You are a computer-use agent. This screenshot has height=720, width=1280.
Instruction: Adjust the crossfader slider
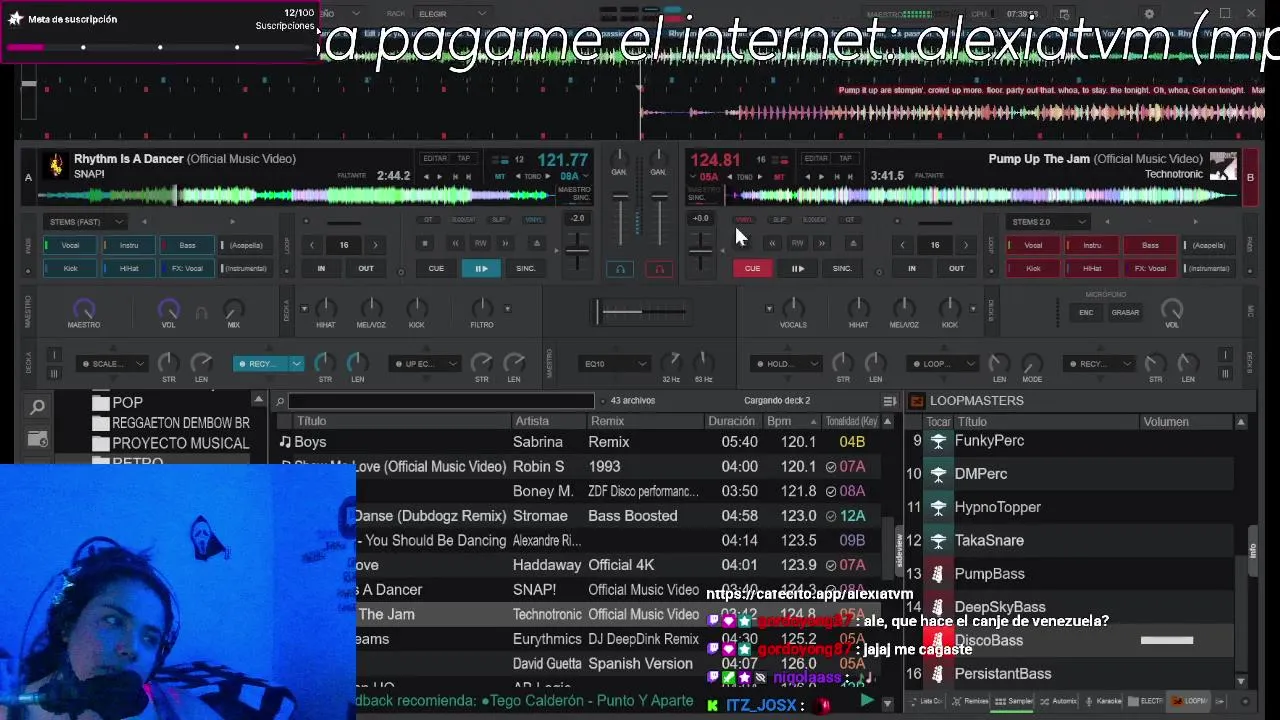click(x=640, y=312)
